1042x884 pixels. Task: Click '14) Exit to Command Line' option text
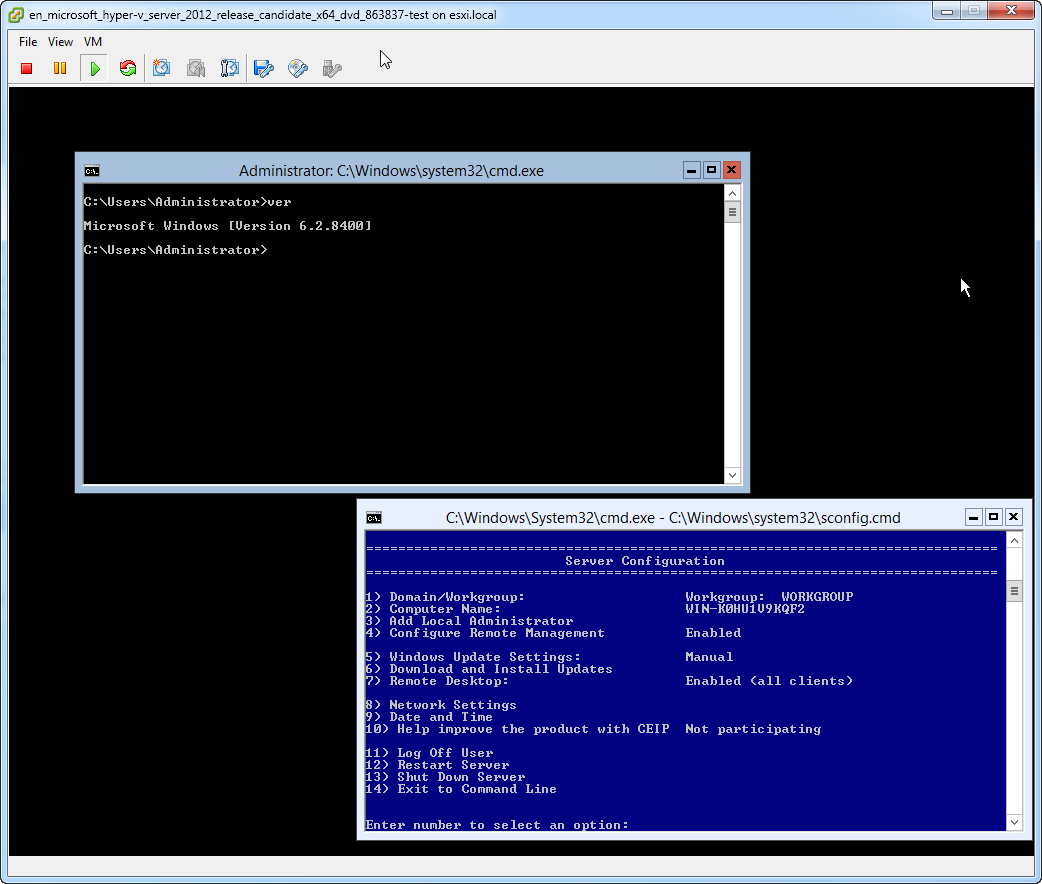[461, 788]
